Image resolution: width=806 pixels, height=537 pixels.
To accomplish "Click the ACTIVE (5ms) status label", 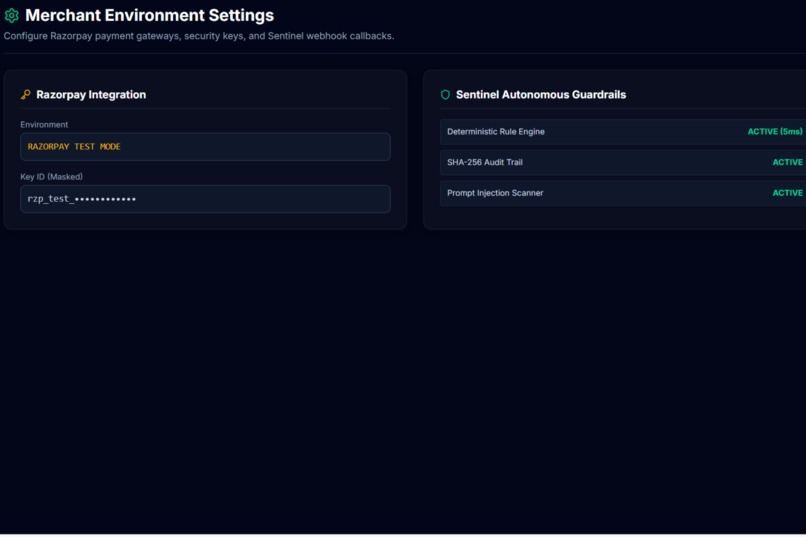I will tap(775, 132).
